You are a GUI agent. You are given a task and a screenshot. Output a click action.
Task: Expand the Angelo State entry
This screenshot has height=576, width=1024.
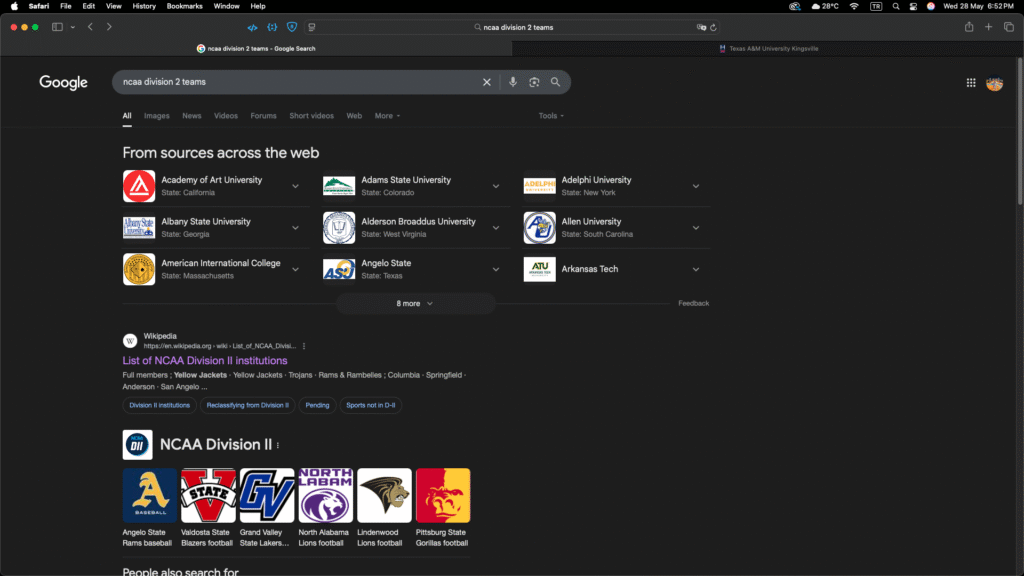pyautogui.click(x=495, y=269)
